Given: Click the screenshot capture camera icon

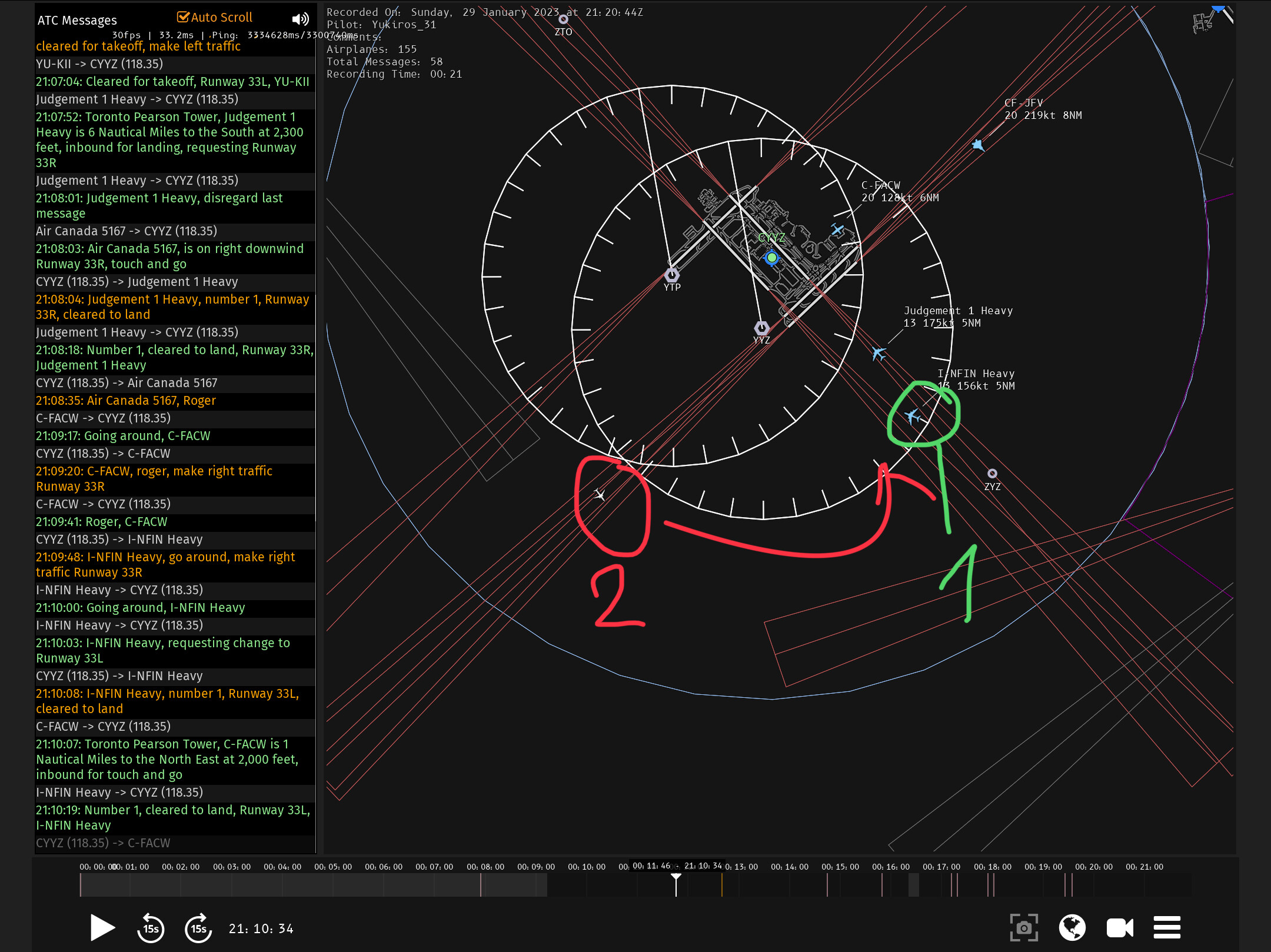Looking at the screenshot, I should 1024,928.
